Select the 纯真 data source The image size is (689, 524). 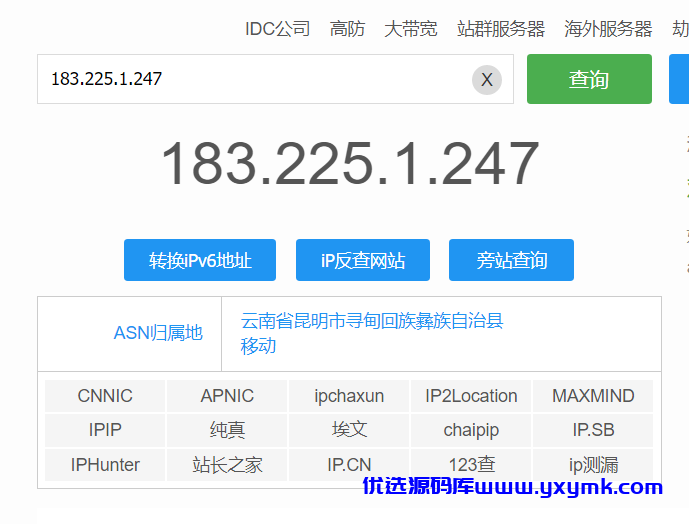(x=227, y=430)
